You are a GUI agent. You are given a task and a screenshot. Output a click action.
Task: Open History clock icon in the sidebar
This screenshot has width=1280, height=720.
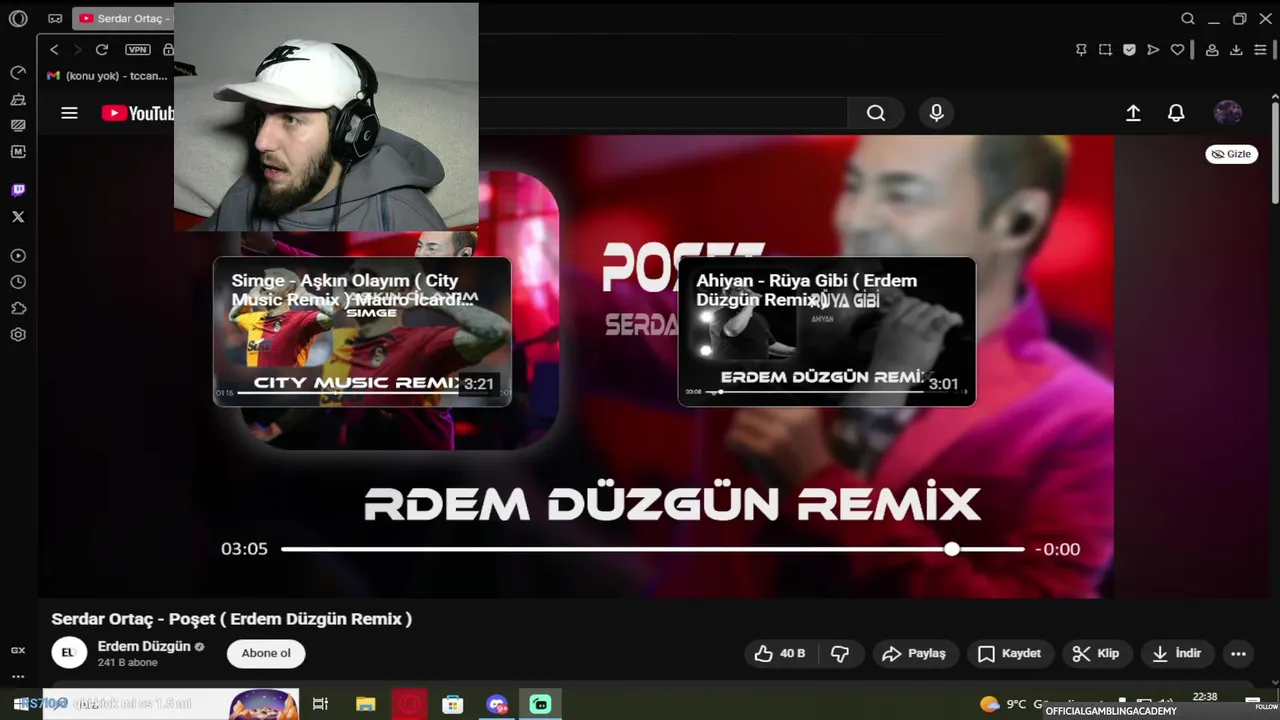coord(18,282)
